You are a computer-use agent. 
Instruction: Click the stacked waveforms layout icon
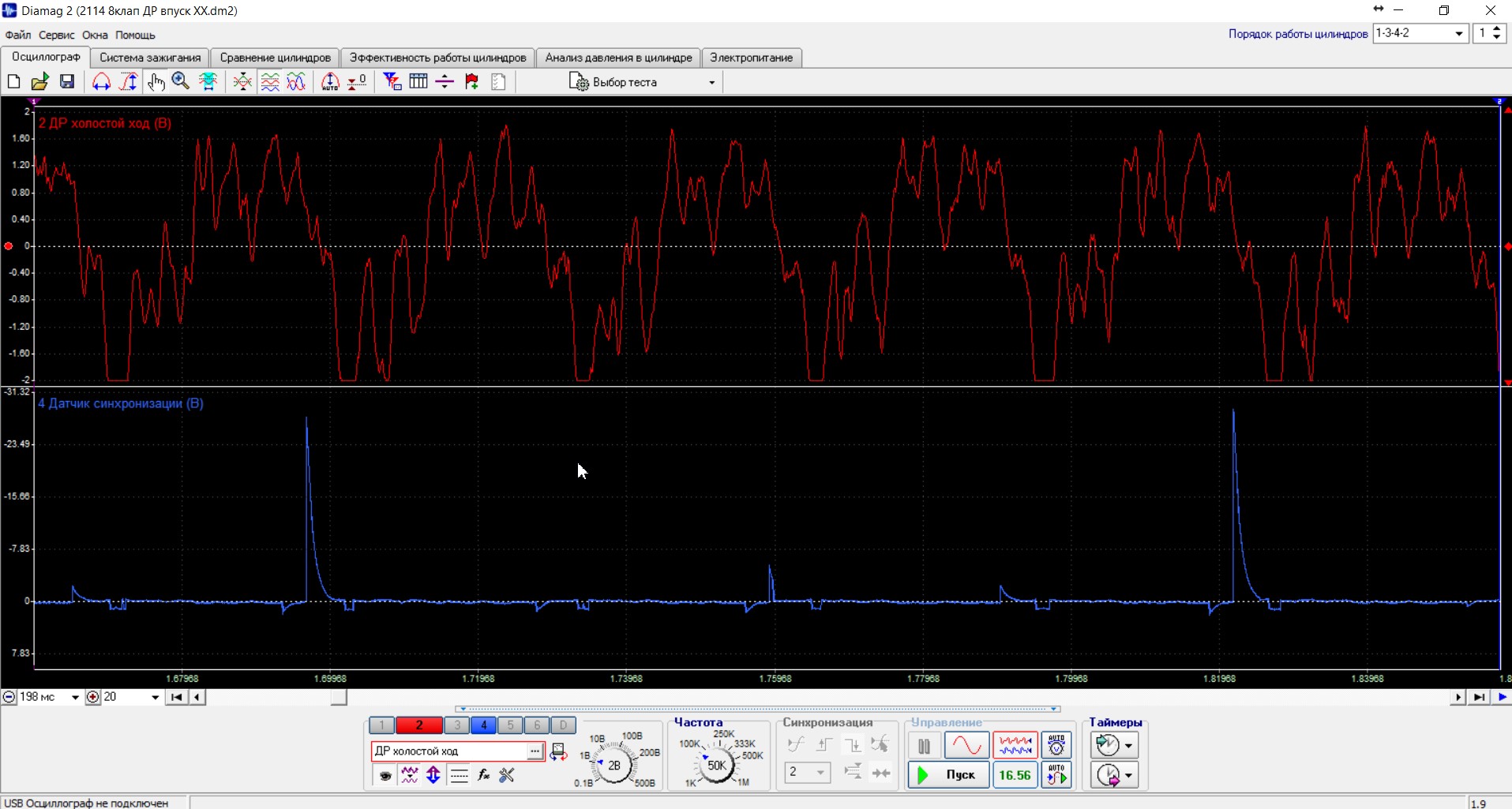(x=270, y=82)
